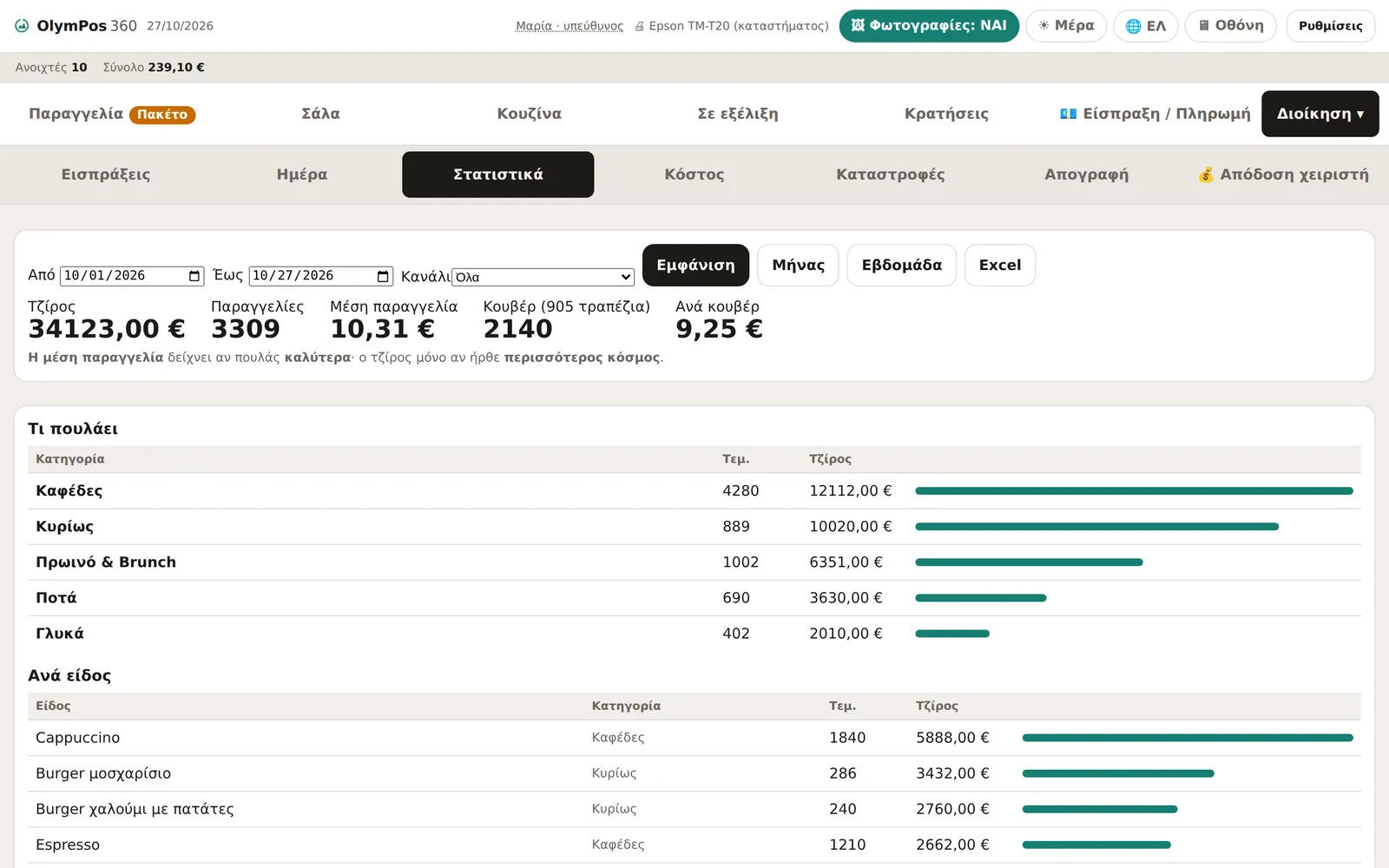Click the Γλυκά category row name
This screenshot has width=1389, height=868.
pyautogui.click(x=60, y=634)
